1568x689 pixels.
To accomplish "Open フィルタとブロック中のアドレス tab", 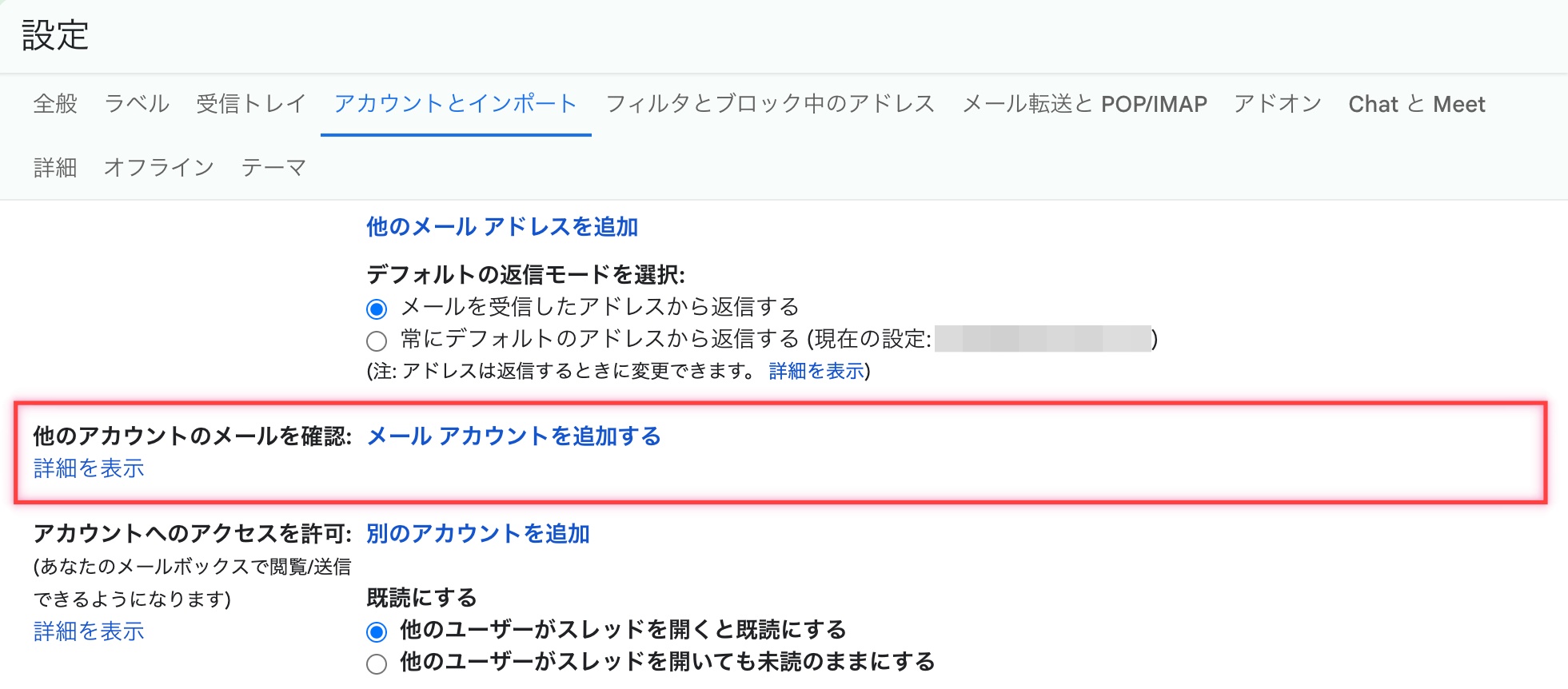I will tap(770, 104).
